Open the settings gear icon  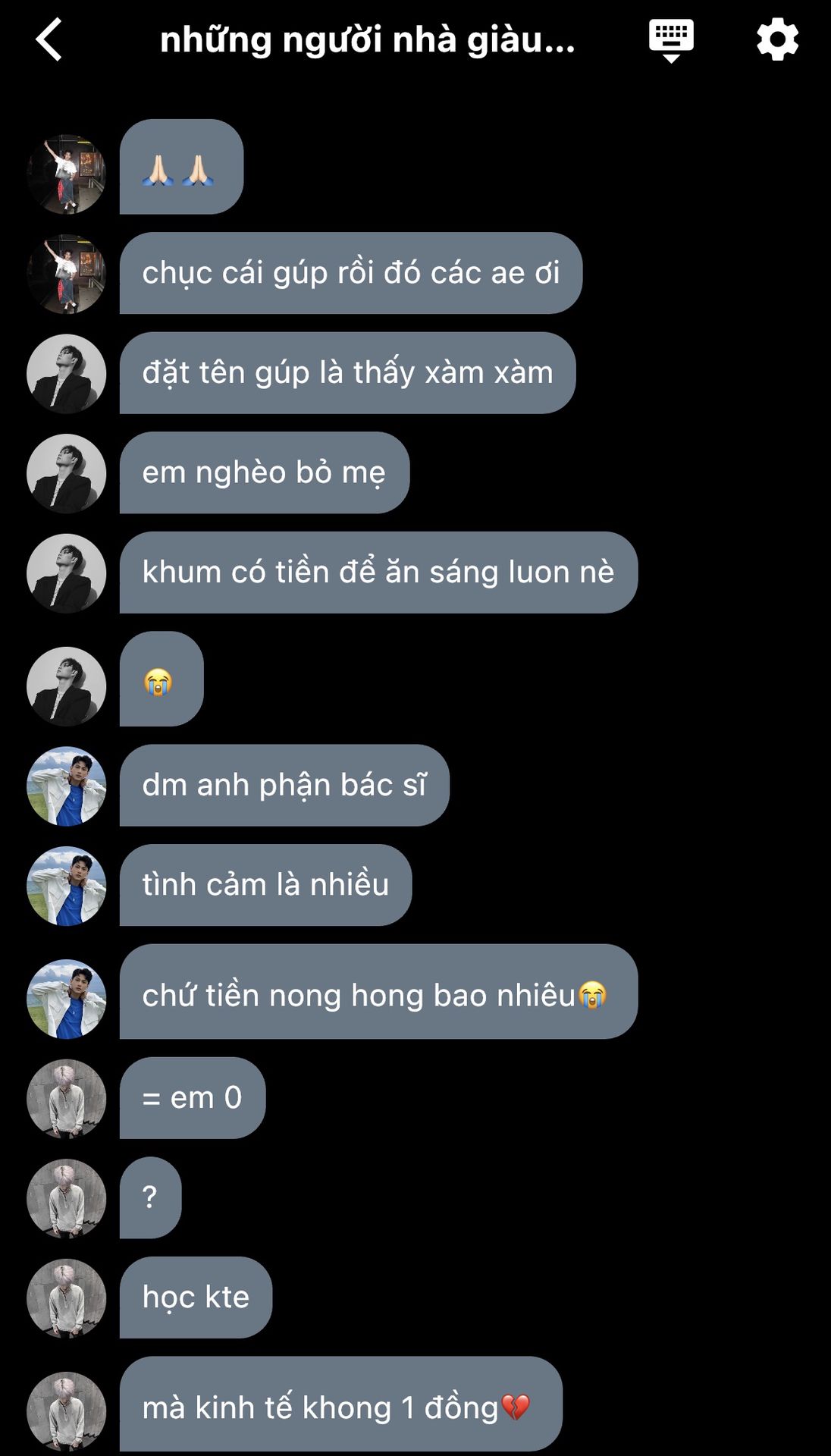[x=777, y=39]
